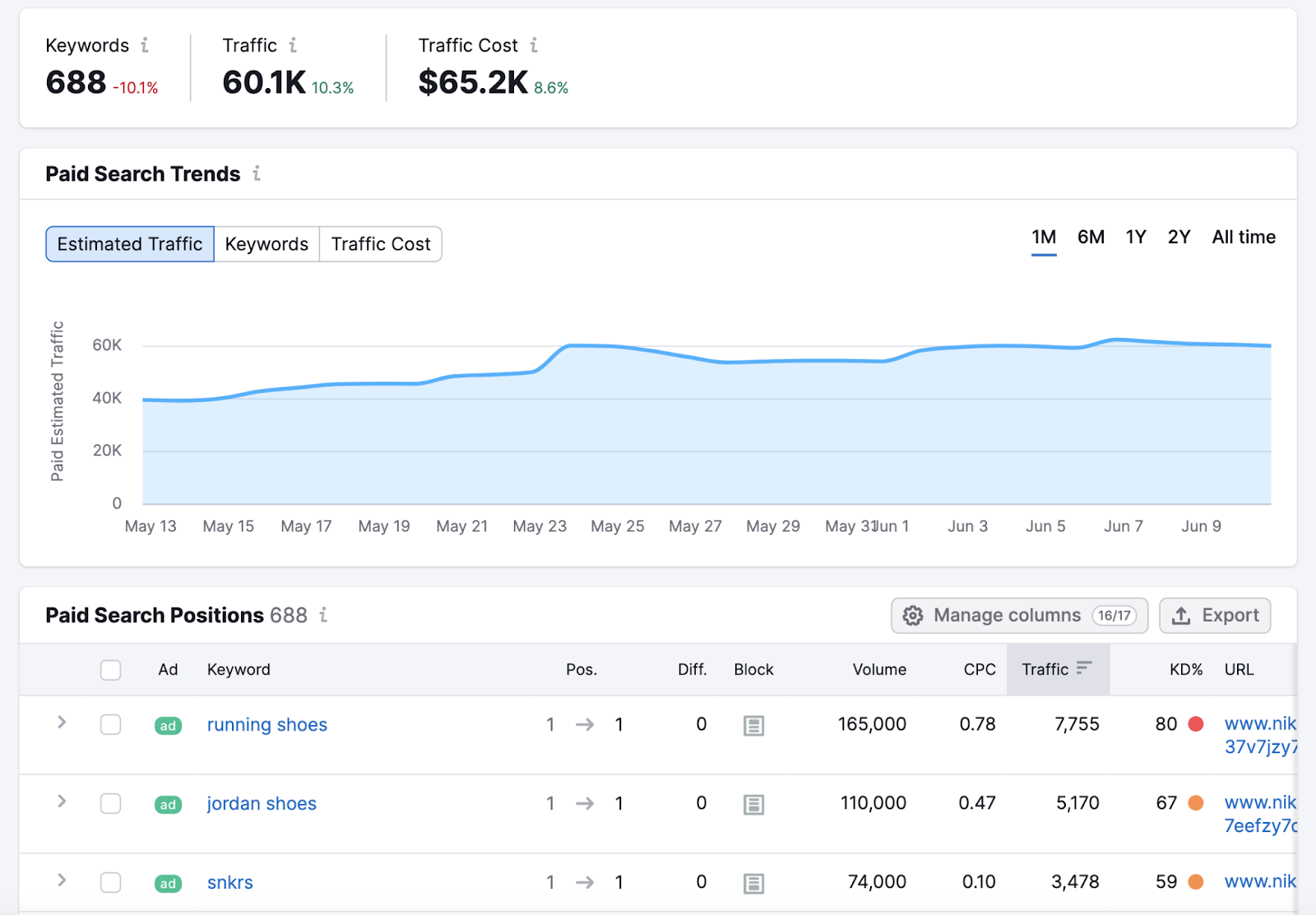Open the jordan shoes keyword link
This screenshot has height=915, width=1316.
(x=261, y=803)
